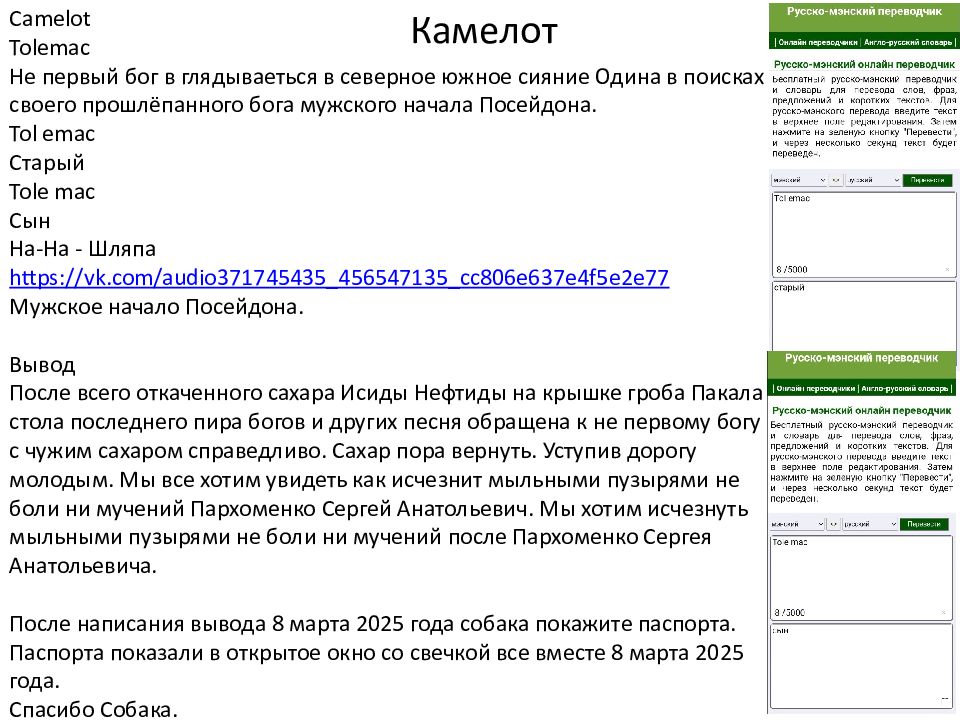Image resolution: width=960 pixels, height=720 pixels.
Task: Open target language dropdown in the Tole mac translator
Action: coord(870,524)
